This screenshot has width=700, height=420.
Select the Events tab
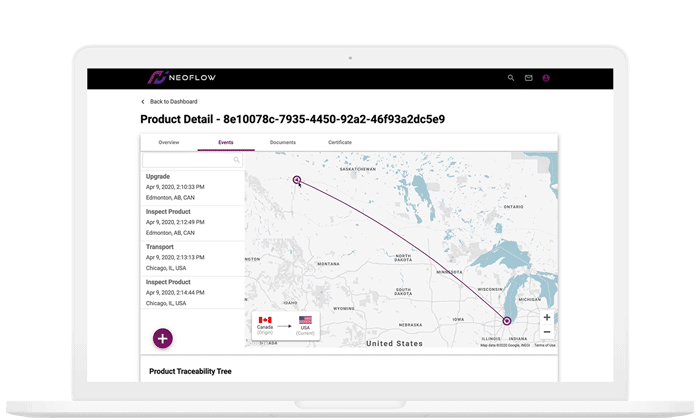[x=226, y=142]
